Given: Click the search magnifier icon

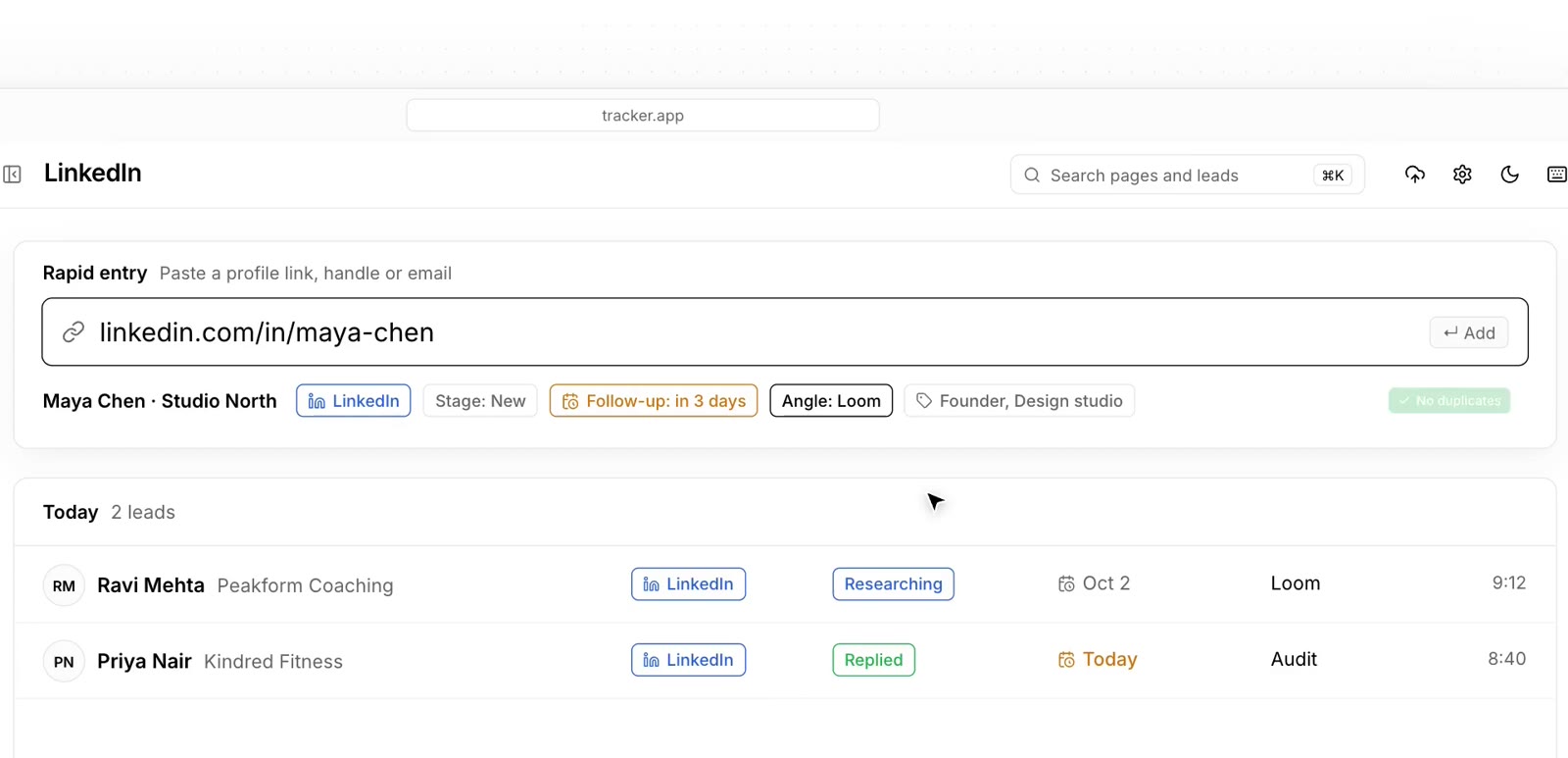Looking at the screenshot, I should (x=1032, y=176).
